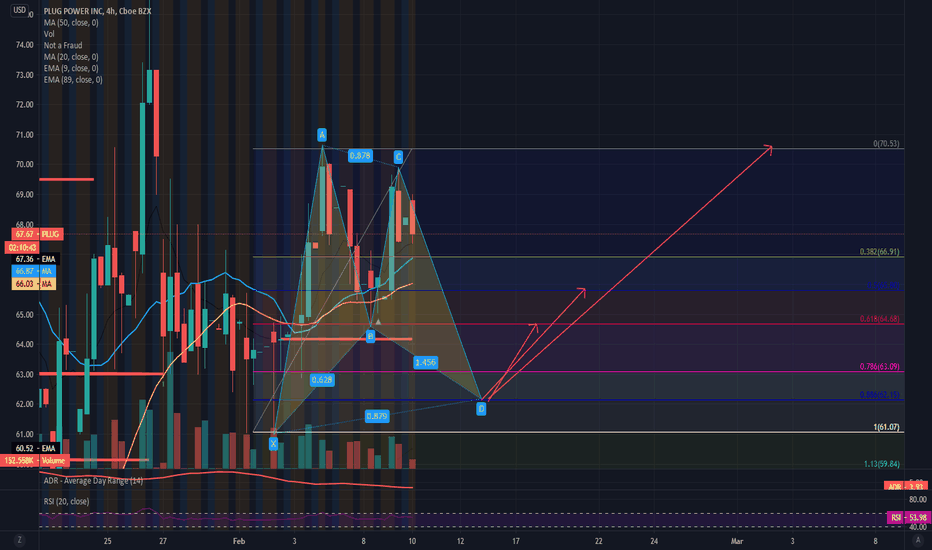Click the 152.558K Volume label
932x550 pixels.
34,460
